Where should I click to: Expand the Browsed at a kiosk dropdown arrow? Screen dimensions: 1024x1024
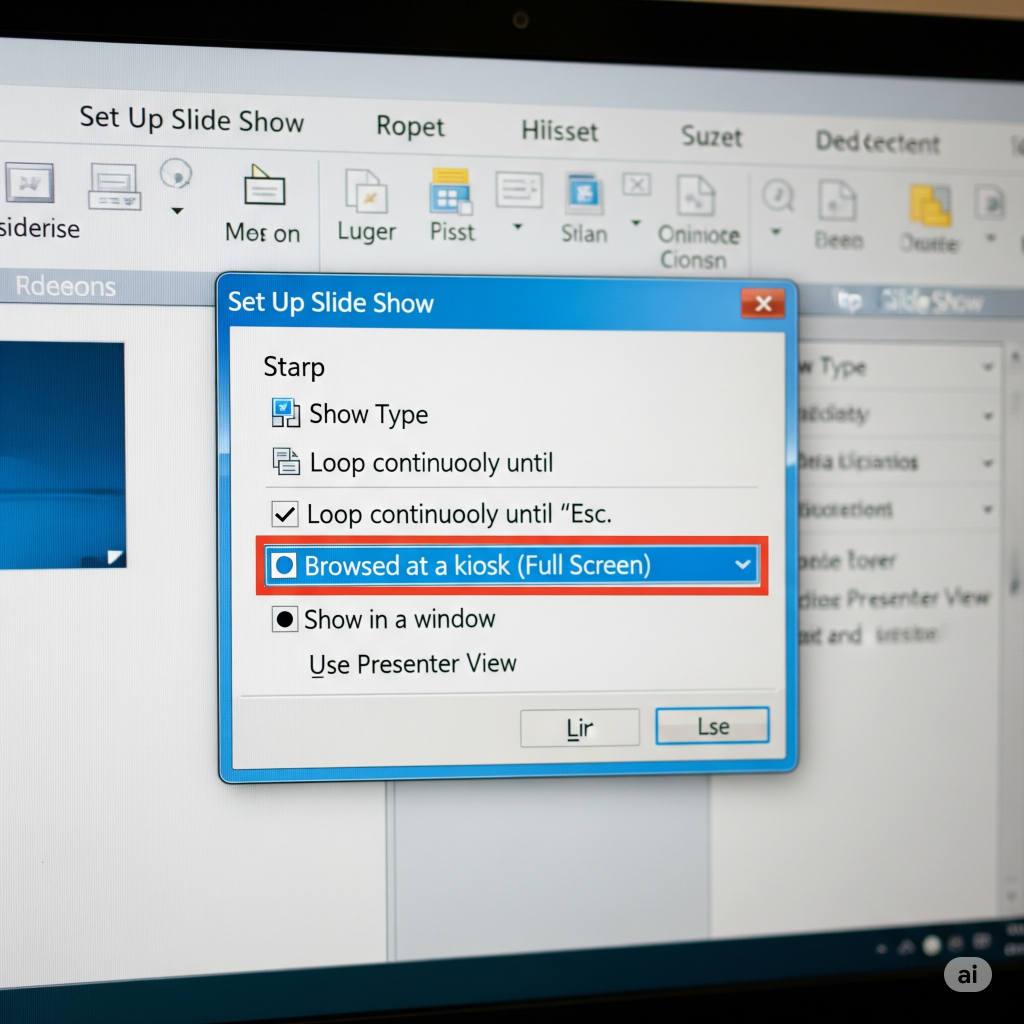[x=742, y=565]
